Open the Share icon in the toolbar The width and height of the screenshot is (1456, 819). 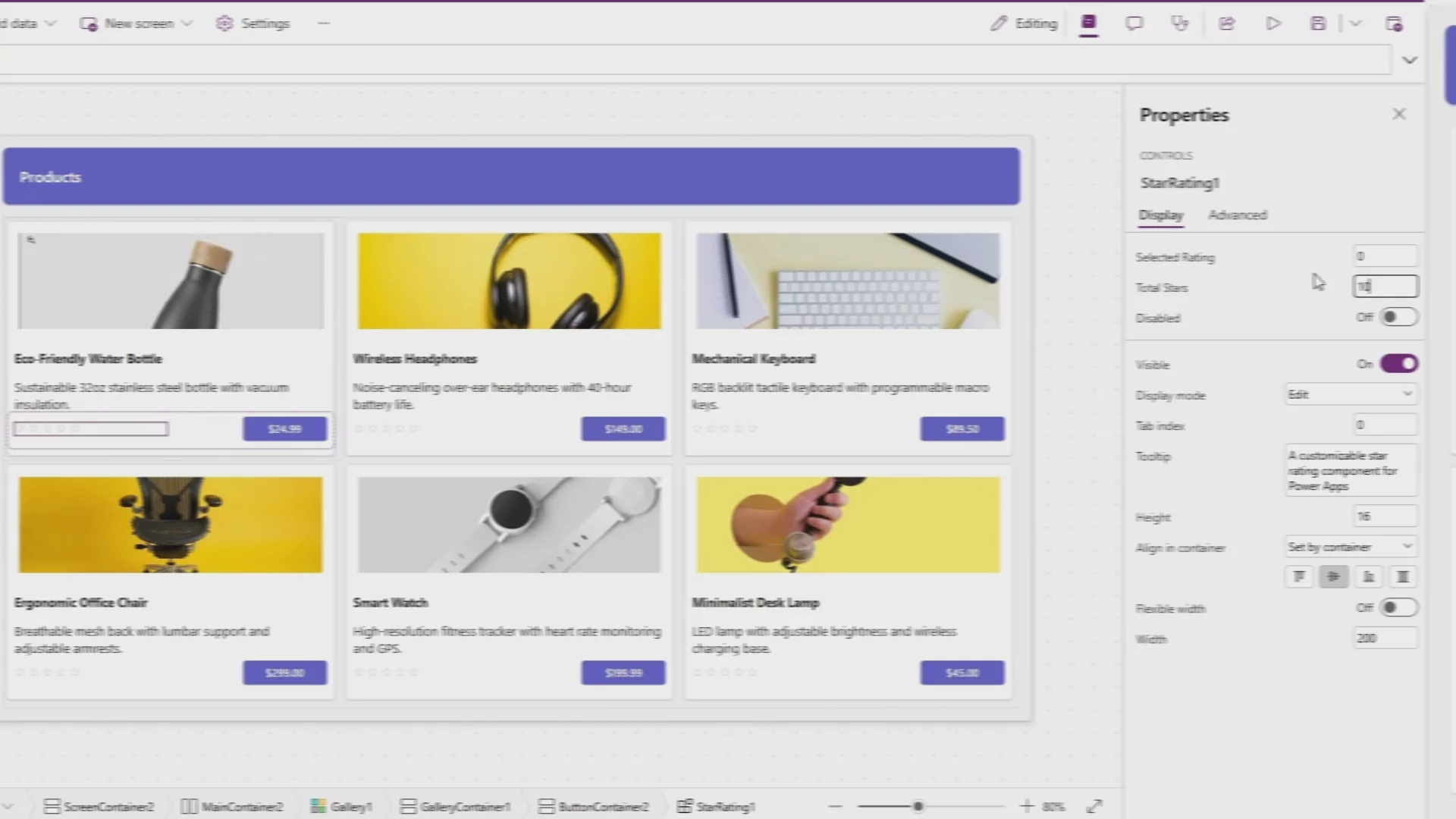tap(1226, 23)
